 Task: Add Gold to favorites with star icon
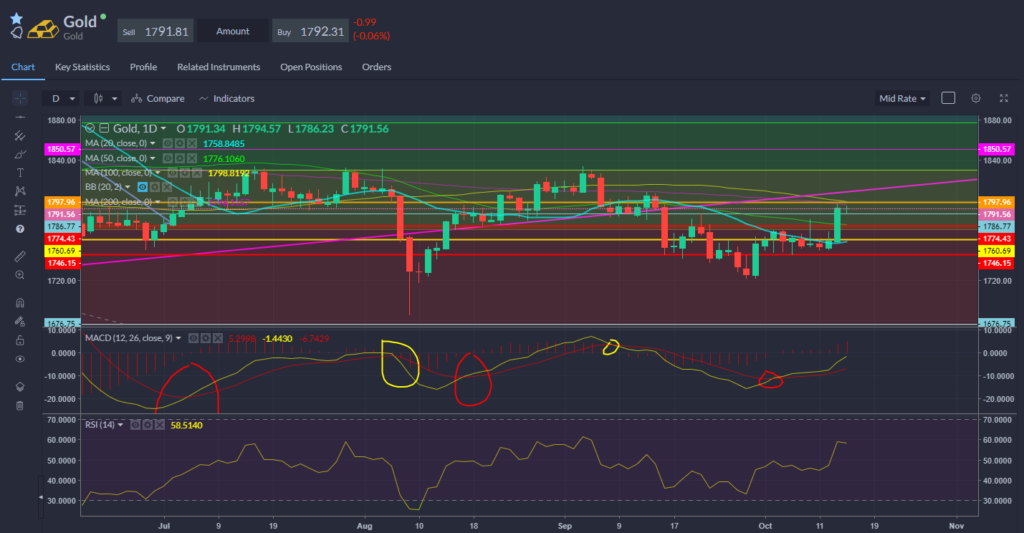[16, 19]
